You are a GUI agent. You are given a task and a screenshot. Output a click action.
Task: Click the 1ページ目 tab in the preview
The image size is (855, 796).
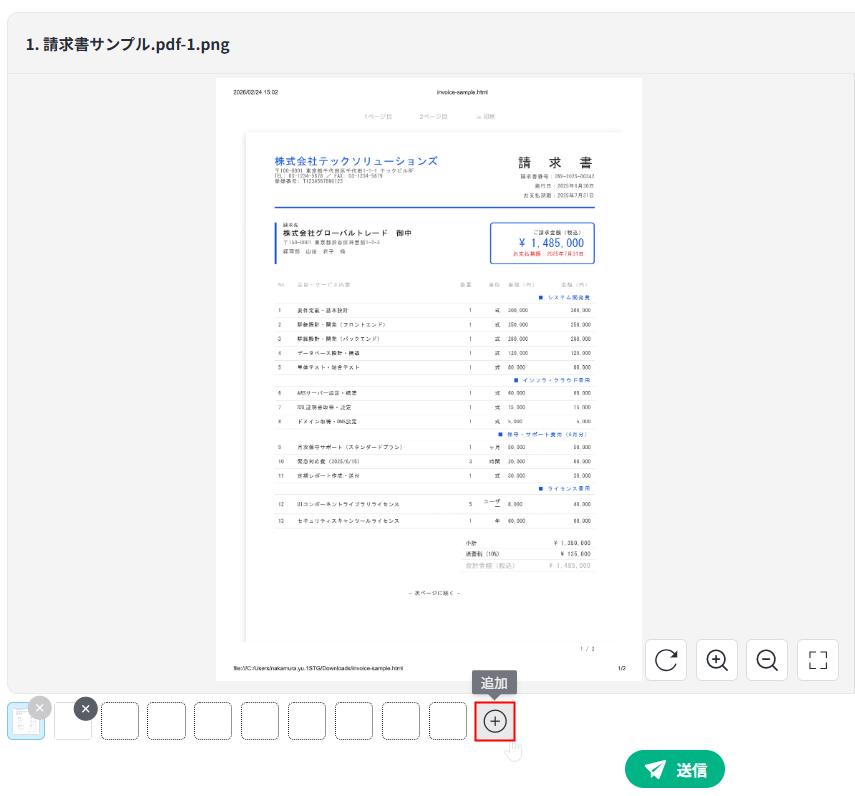pos(377,117)
